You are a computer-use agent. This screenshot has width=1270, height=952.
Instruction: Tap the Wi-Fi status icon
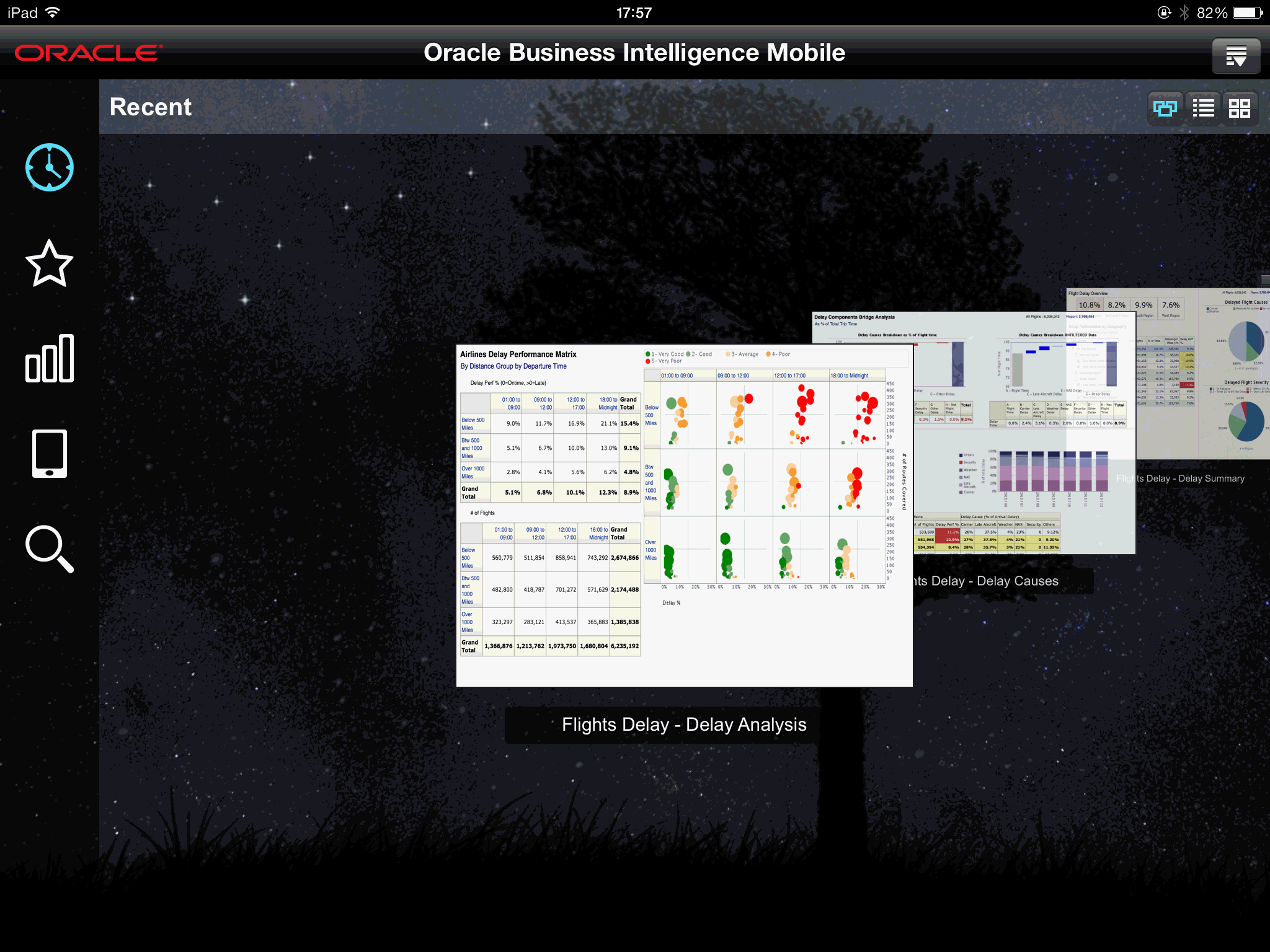53,12
